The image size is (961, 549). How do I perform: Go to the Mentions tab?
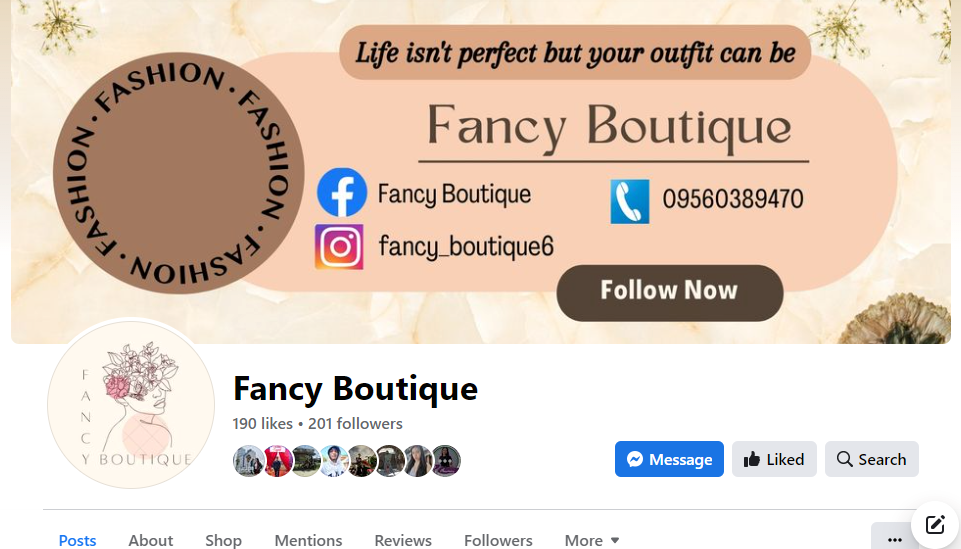pyautogui.click(x=308, y=540)
